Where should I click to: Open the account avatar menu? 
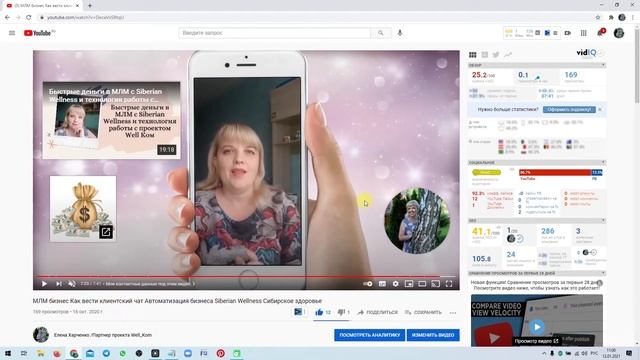[x=619, y=33]
